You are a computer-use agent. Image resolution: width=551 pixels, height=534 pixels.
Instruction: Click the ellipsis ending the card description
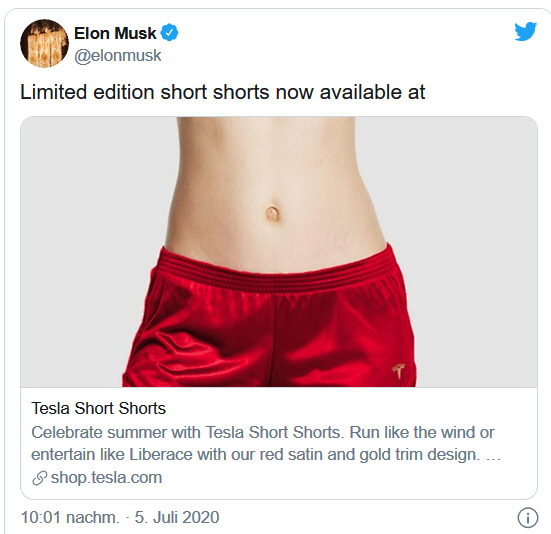click(x=493, y=456)
